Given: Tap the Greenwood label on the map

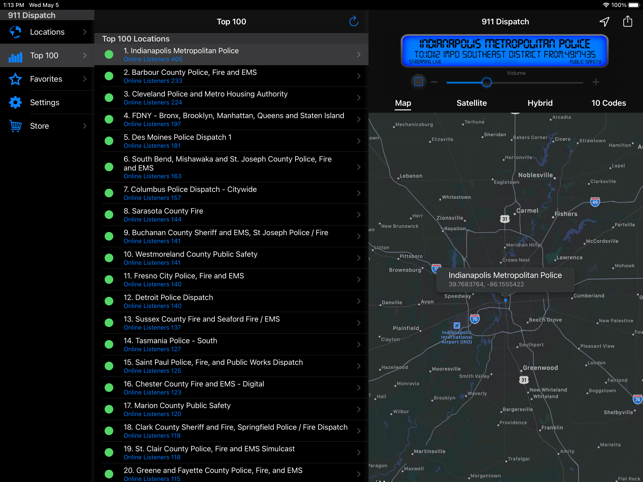Looking at the screenshot, I should point(540,368).
